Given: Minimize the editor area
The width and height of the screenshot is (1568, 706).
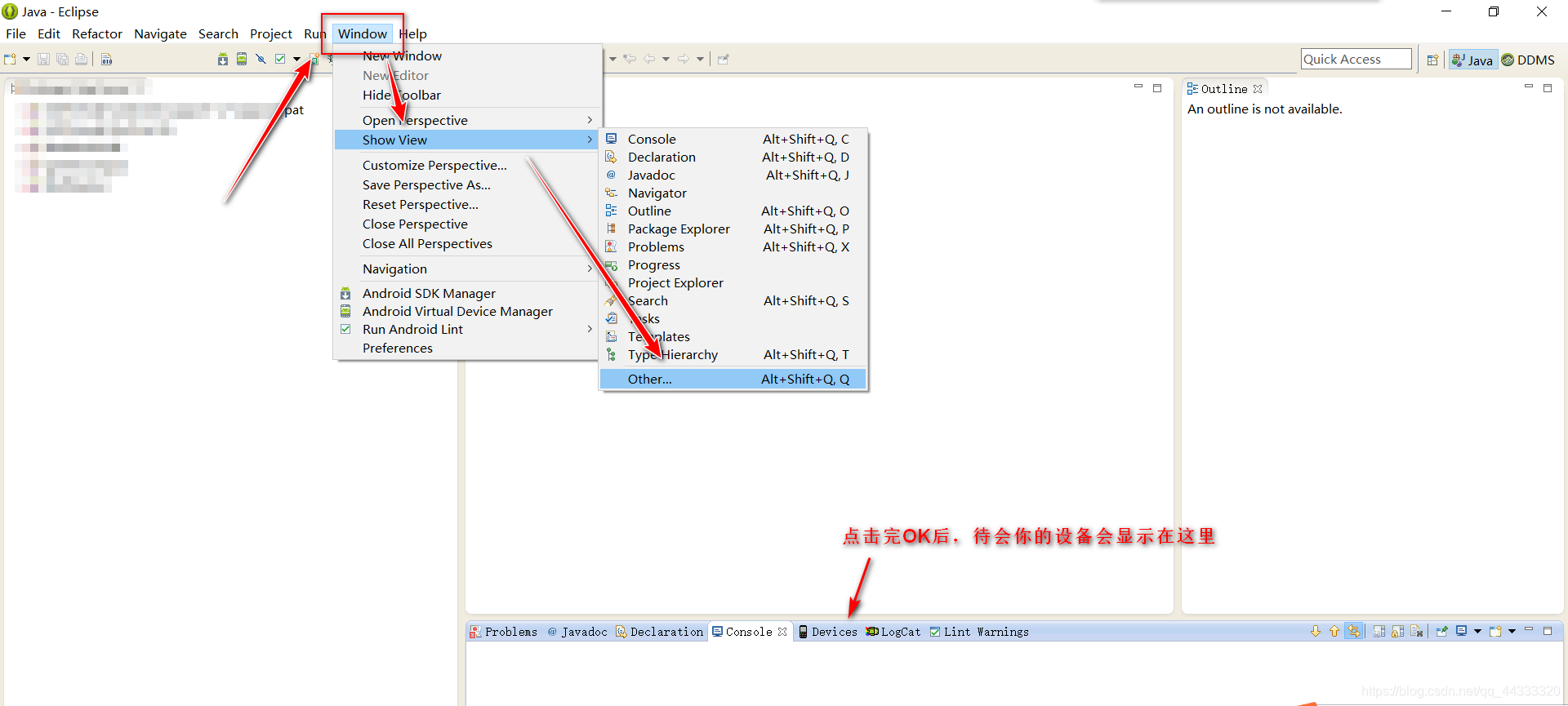Looking at the screenshot, I should 1138,87.
